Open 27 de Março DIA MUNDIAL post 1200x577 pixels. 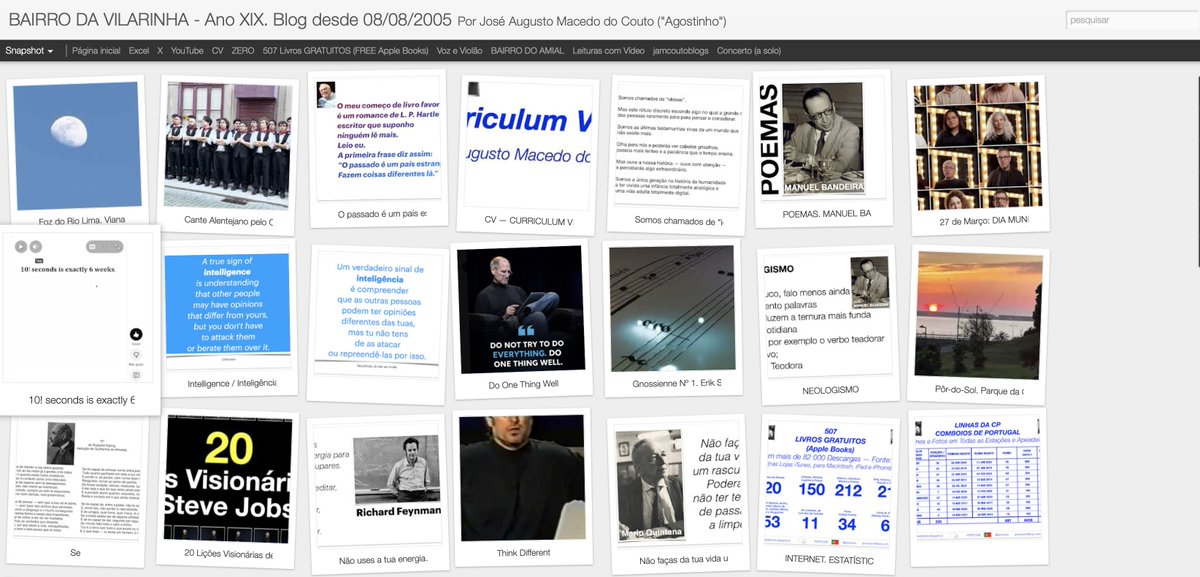[x=978, y=145]
